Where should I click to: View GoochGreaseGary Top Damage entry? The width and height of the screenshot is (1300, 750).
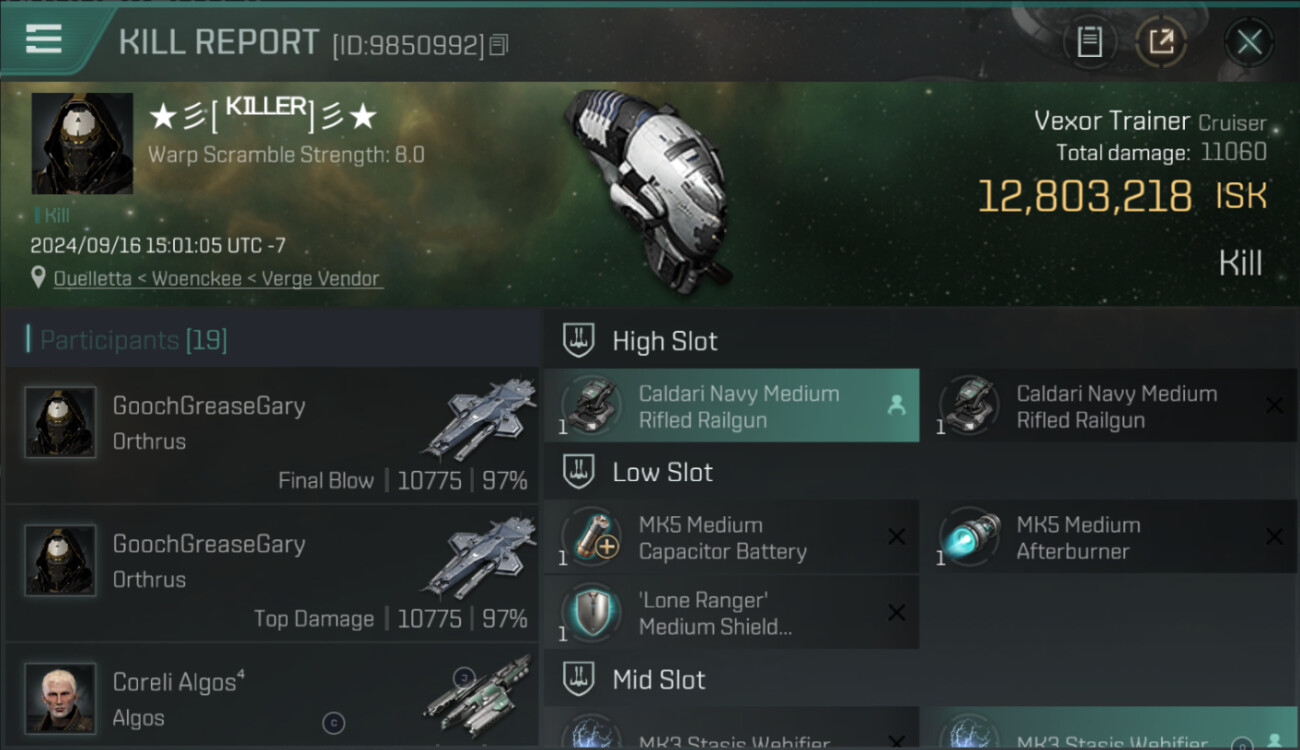(272, 573)
